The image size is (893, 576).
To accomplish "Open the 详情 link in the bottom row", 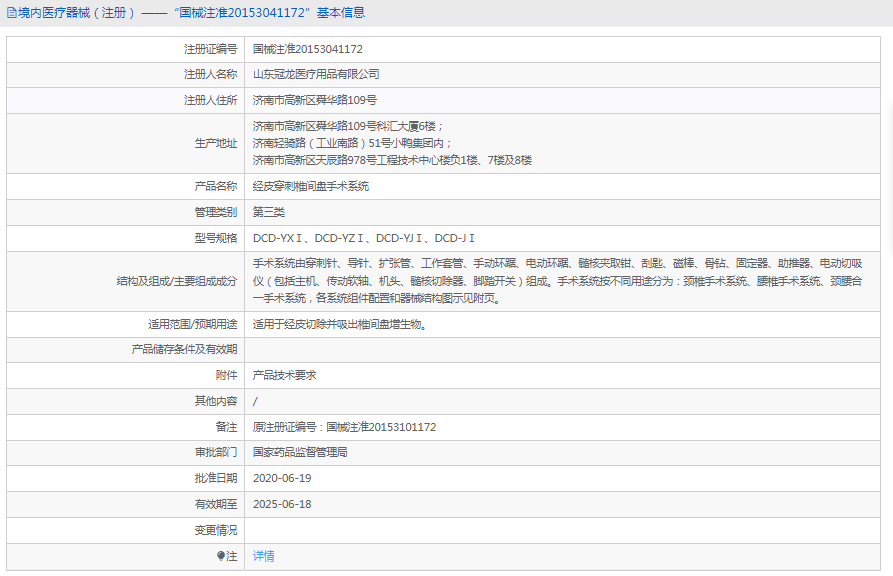I will point(262,555).
